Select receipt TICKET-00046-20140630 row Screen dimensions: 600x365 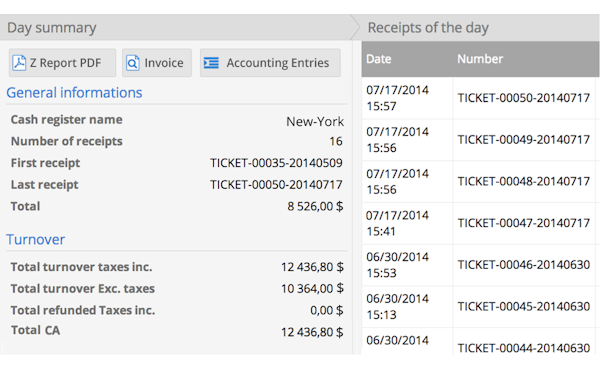(x=481, y=265)
